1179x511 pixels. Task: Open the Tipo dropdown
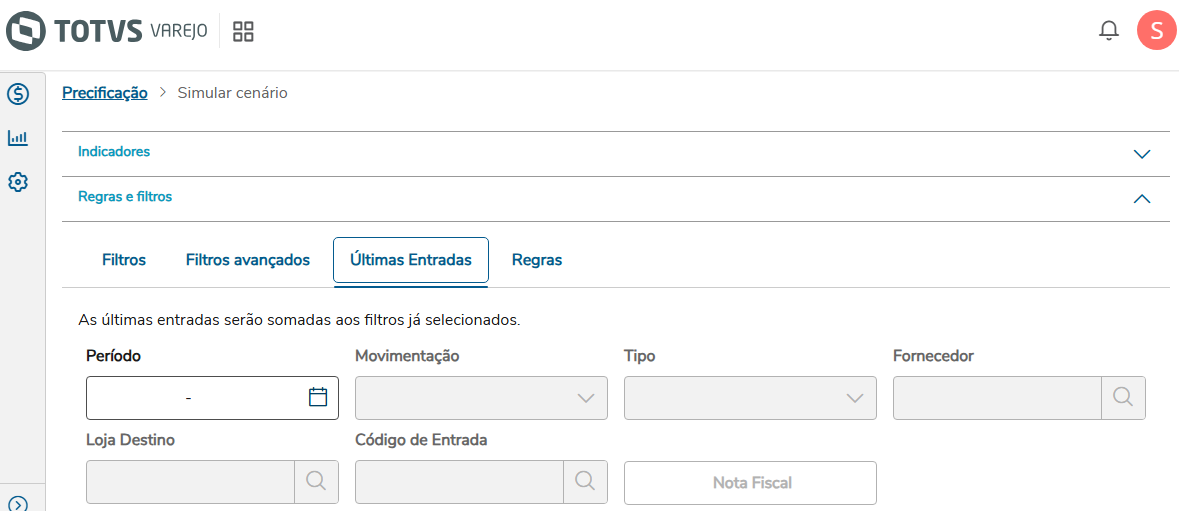(750, 397)
